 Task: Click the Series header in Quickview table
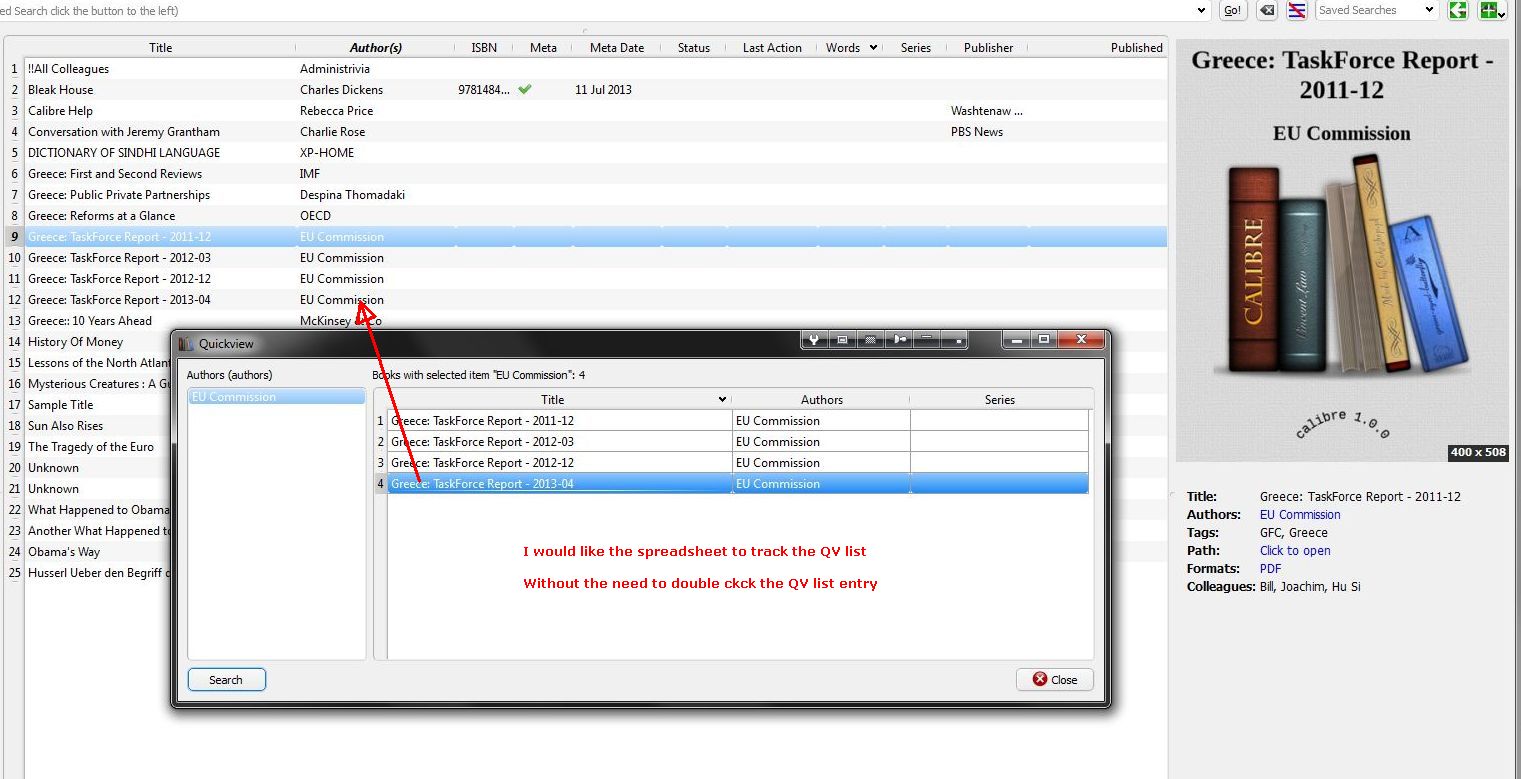pos(1000,399)
